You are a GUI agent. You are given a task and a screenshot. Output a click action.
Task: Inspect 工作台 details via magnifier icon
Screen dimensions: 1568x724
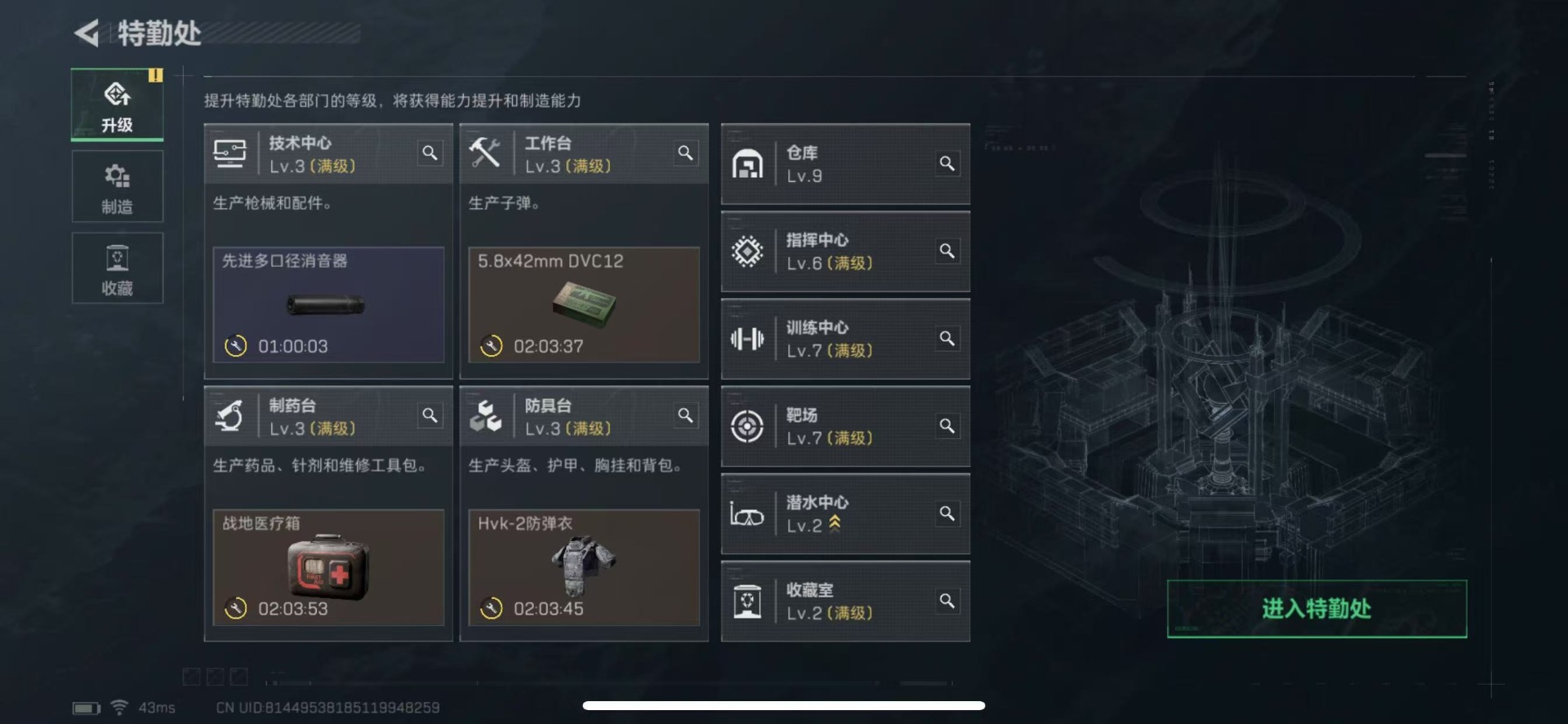pos(685,153)
